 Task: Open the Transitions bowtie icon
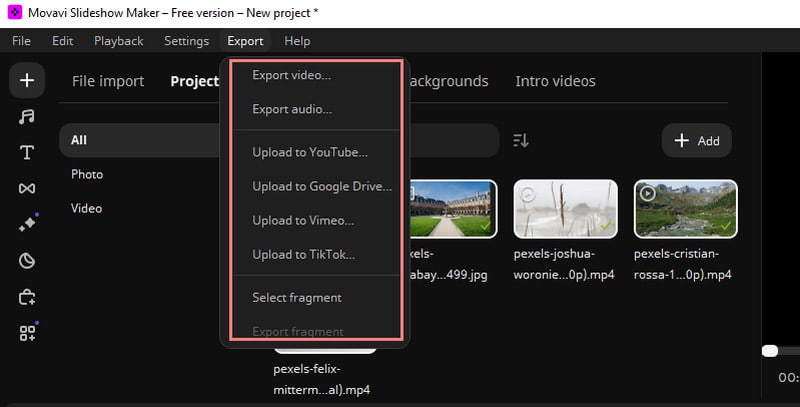pyautogui.click(x=27, y=189)
